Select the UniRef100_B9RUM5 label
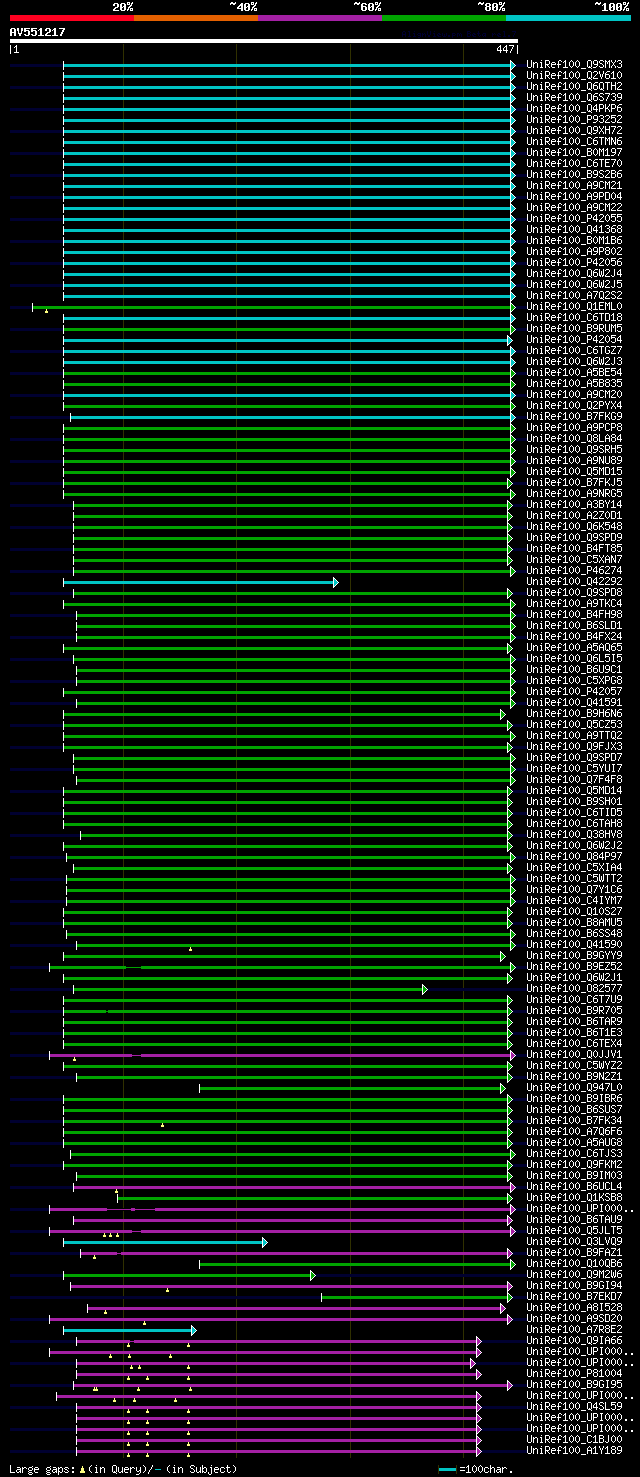Viewport: 640px width, 1477px height. coord(574,328)
